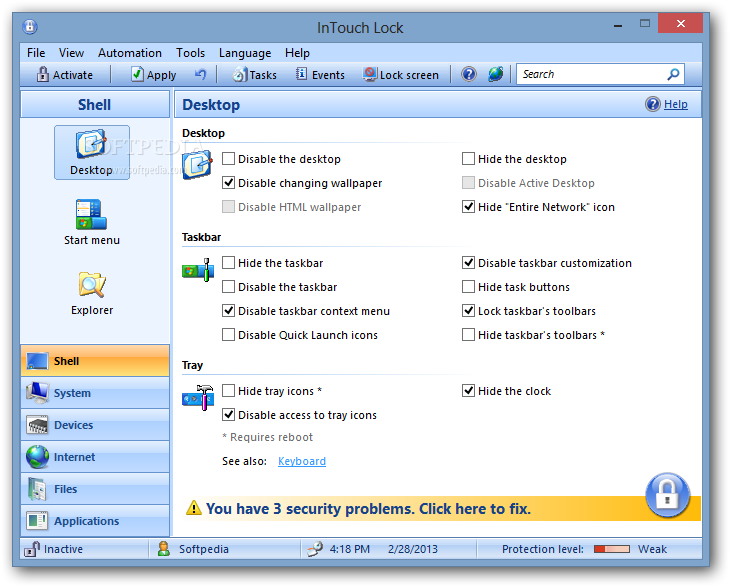Screen dimensions: 730x587
Task: Click the warning triangle icon in security banner
Action: click(x=194, y=508)
